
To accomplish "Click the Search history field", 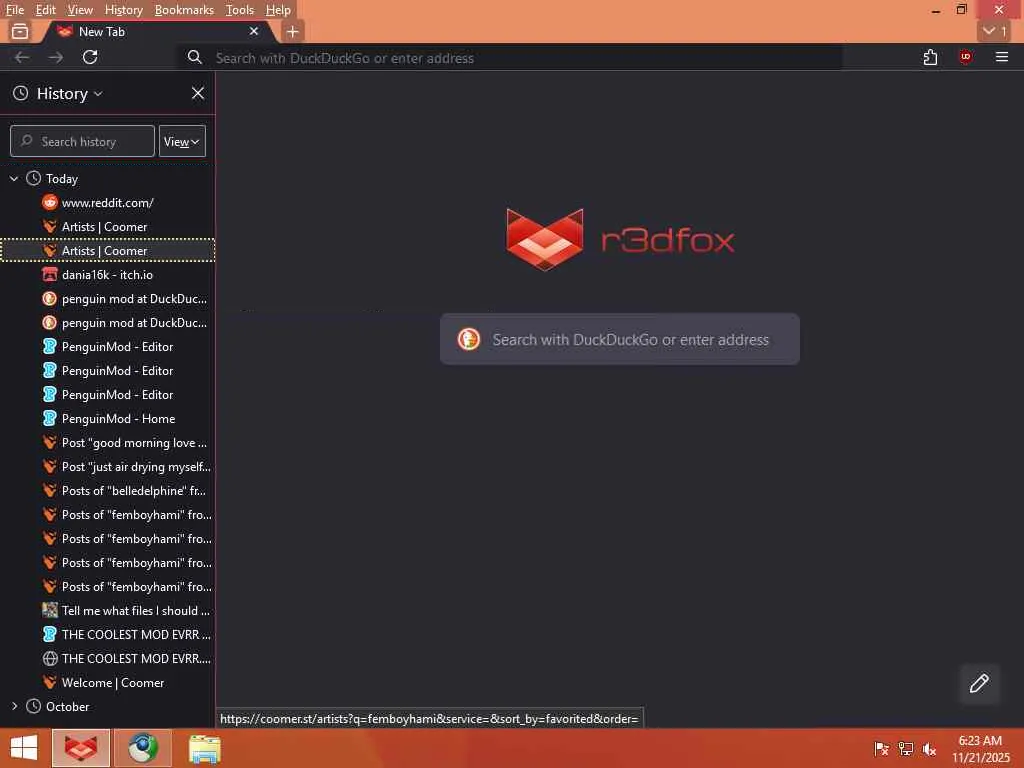I will (x=82, y=142).
